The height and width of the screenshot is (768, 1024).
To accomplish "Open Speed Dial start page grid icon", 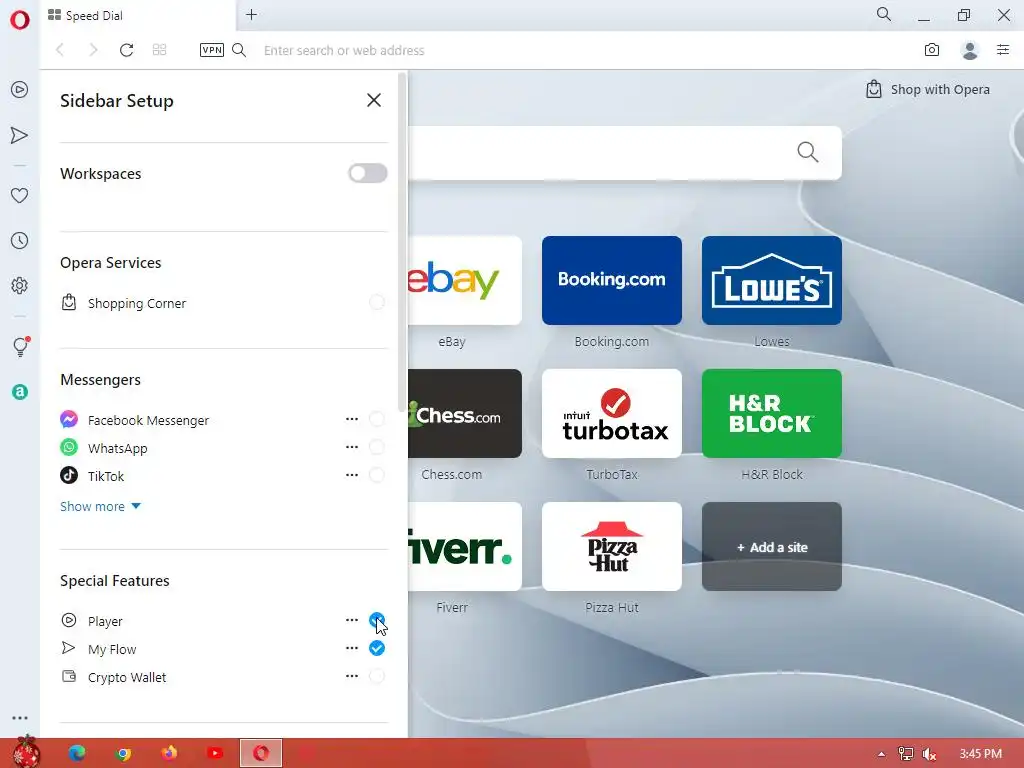I will [x=159, y=50].
